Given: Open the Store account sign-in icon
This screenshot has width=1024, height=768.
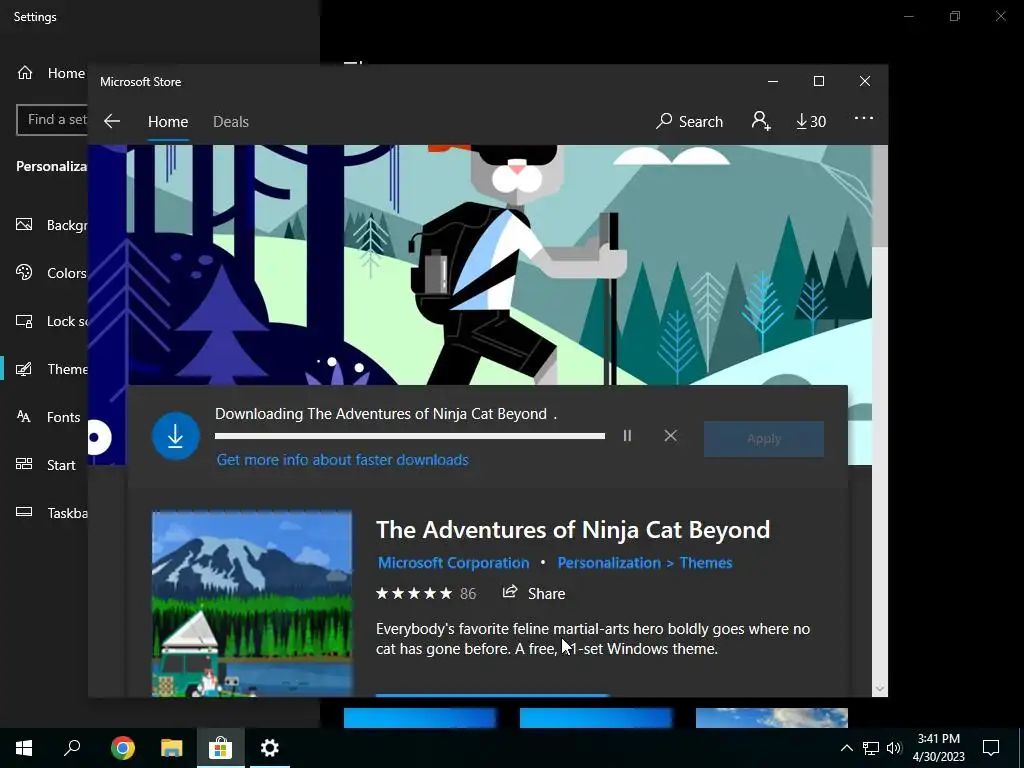Looking at the screenshot, I should pyautogui.click(x=761, y=121).
